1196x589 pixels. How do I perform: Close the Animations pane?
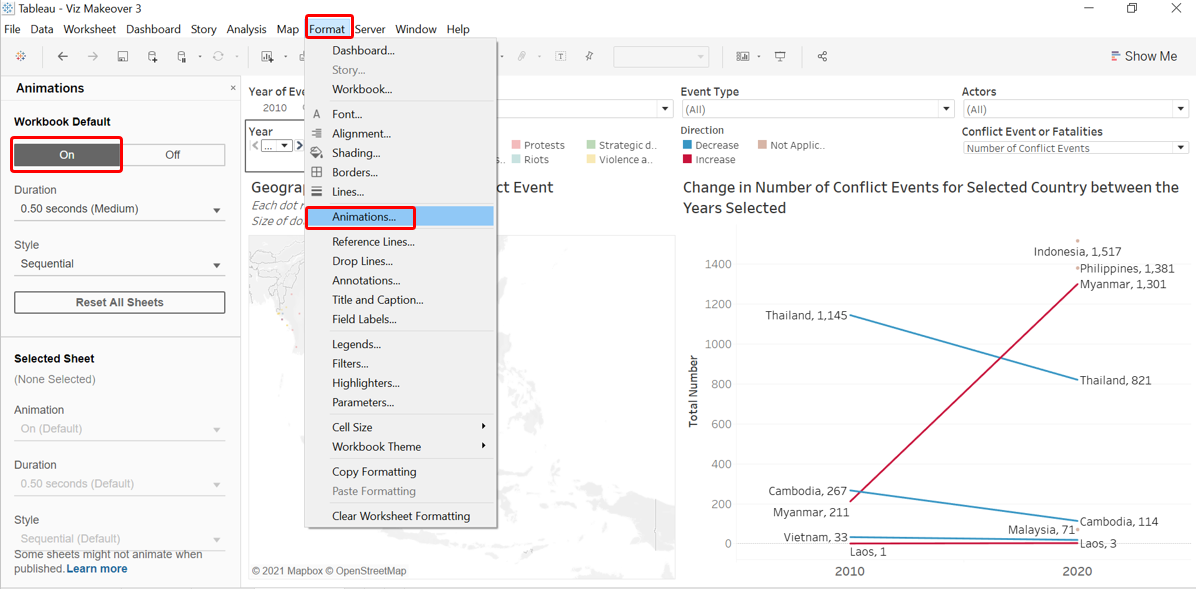click(233, 88)
